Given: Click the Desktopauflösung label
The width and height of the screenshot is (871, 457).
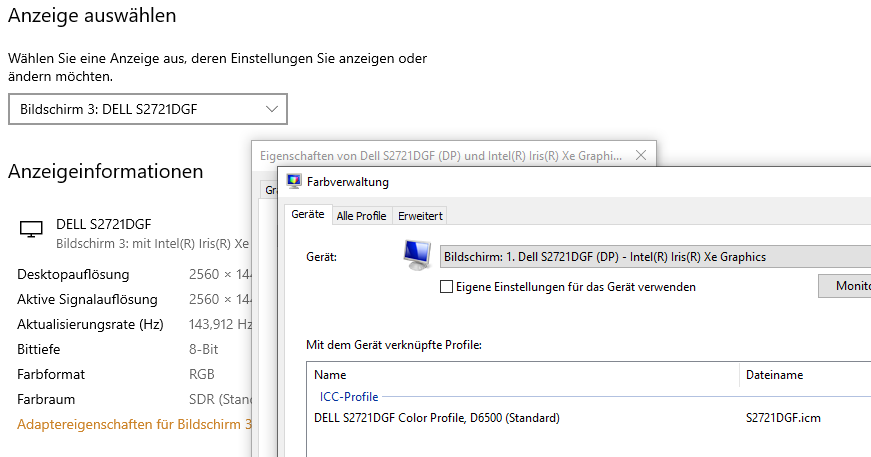Looking at the screenshot, I should pyautogui.click(x=73, y=274).
